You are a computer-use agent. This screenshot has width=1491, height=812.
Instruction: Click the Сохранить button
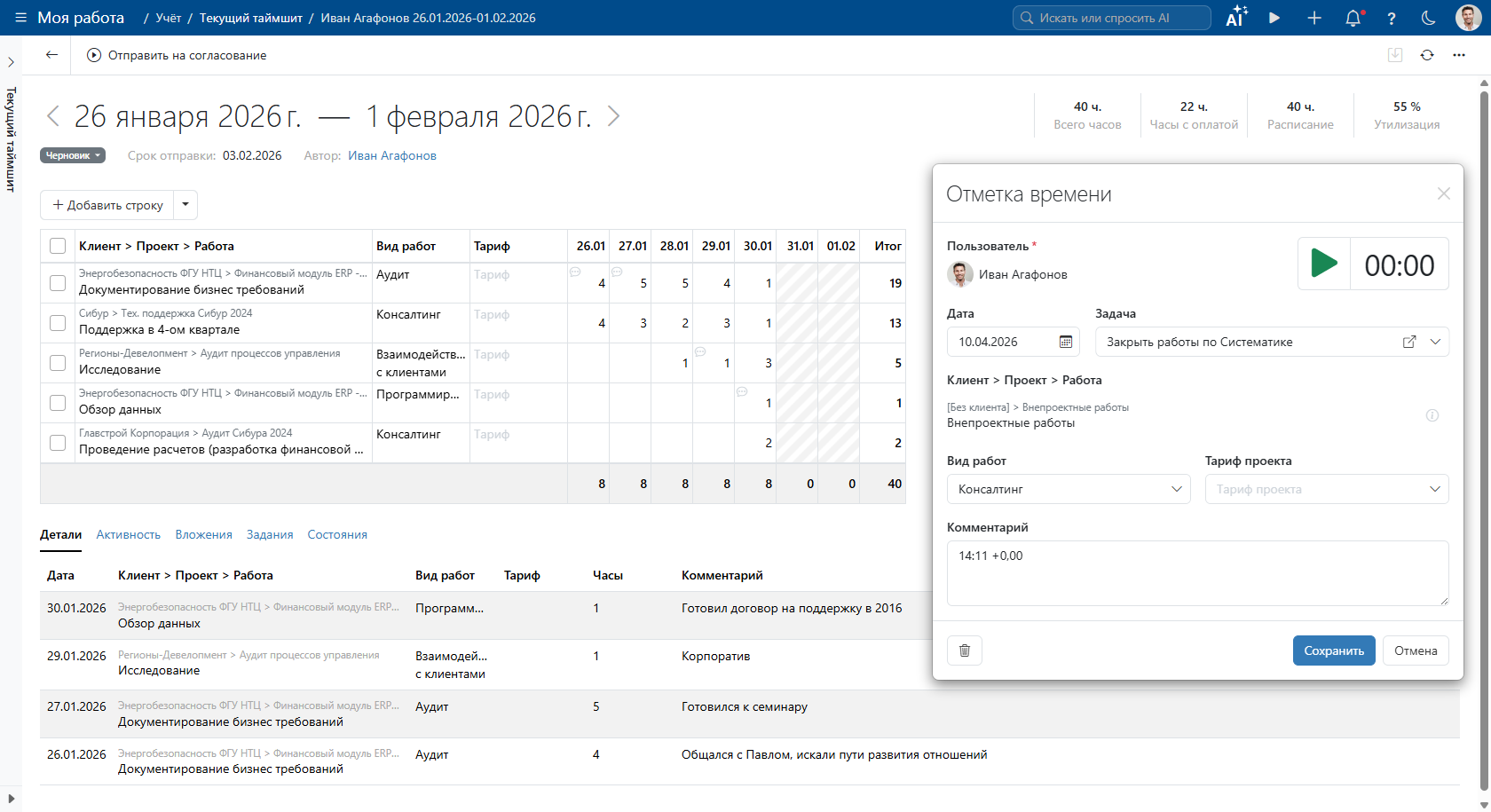[1334, 650]
